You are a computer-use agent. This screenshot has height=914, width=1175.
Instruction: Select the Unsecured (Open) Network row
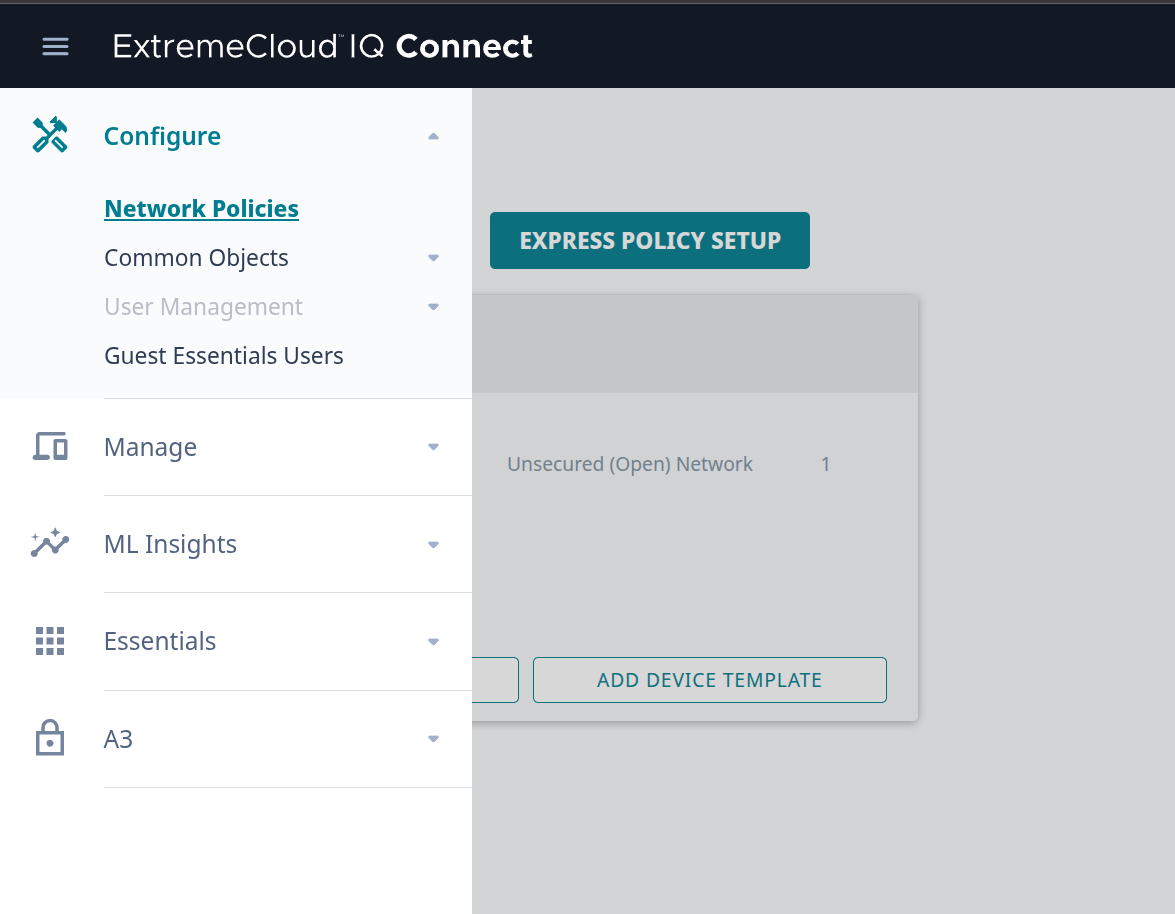point(630,464)
